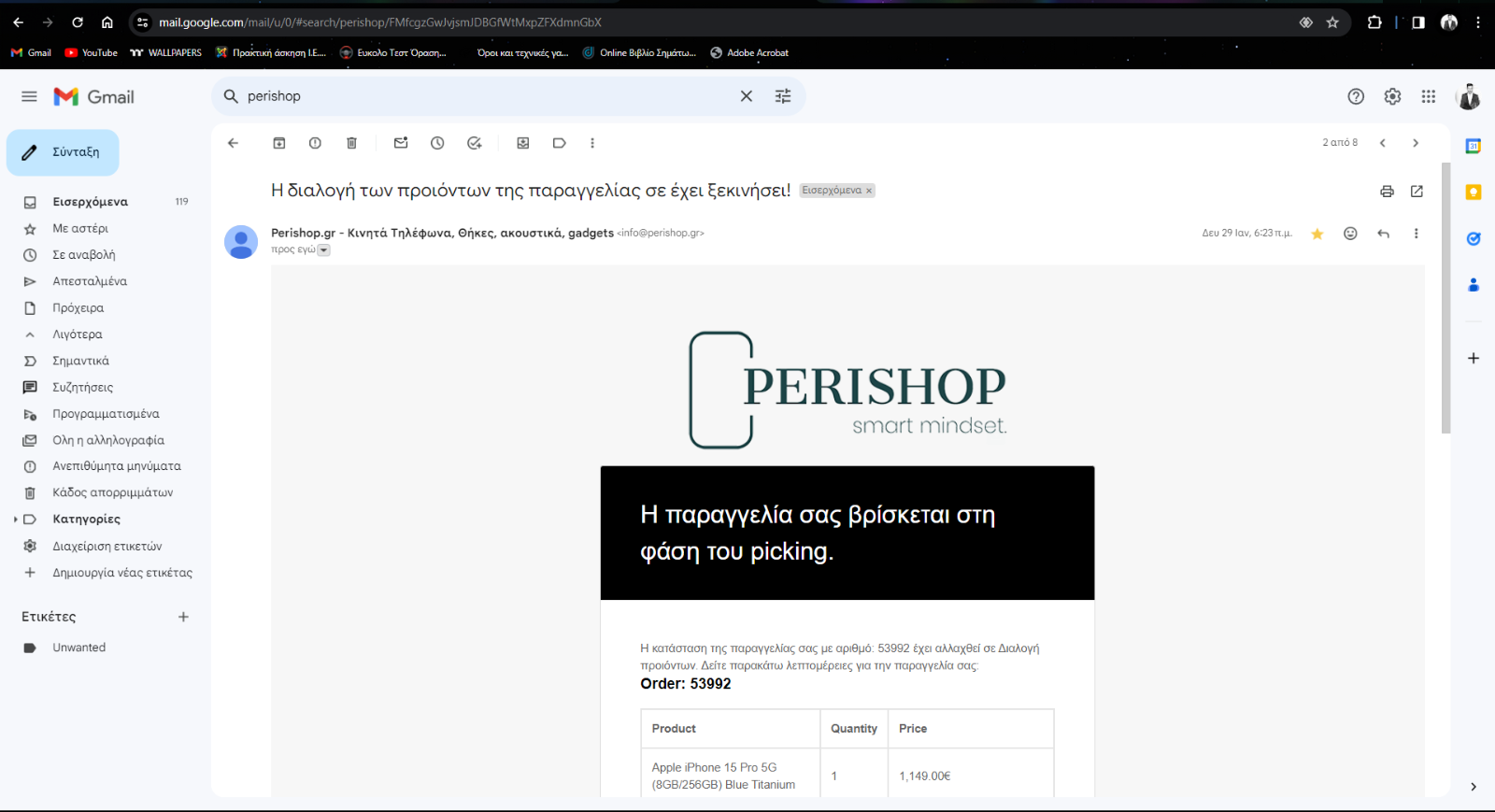
Task: Print all messages in conversation
Action: click(x=1387, y=191)
